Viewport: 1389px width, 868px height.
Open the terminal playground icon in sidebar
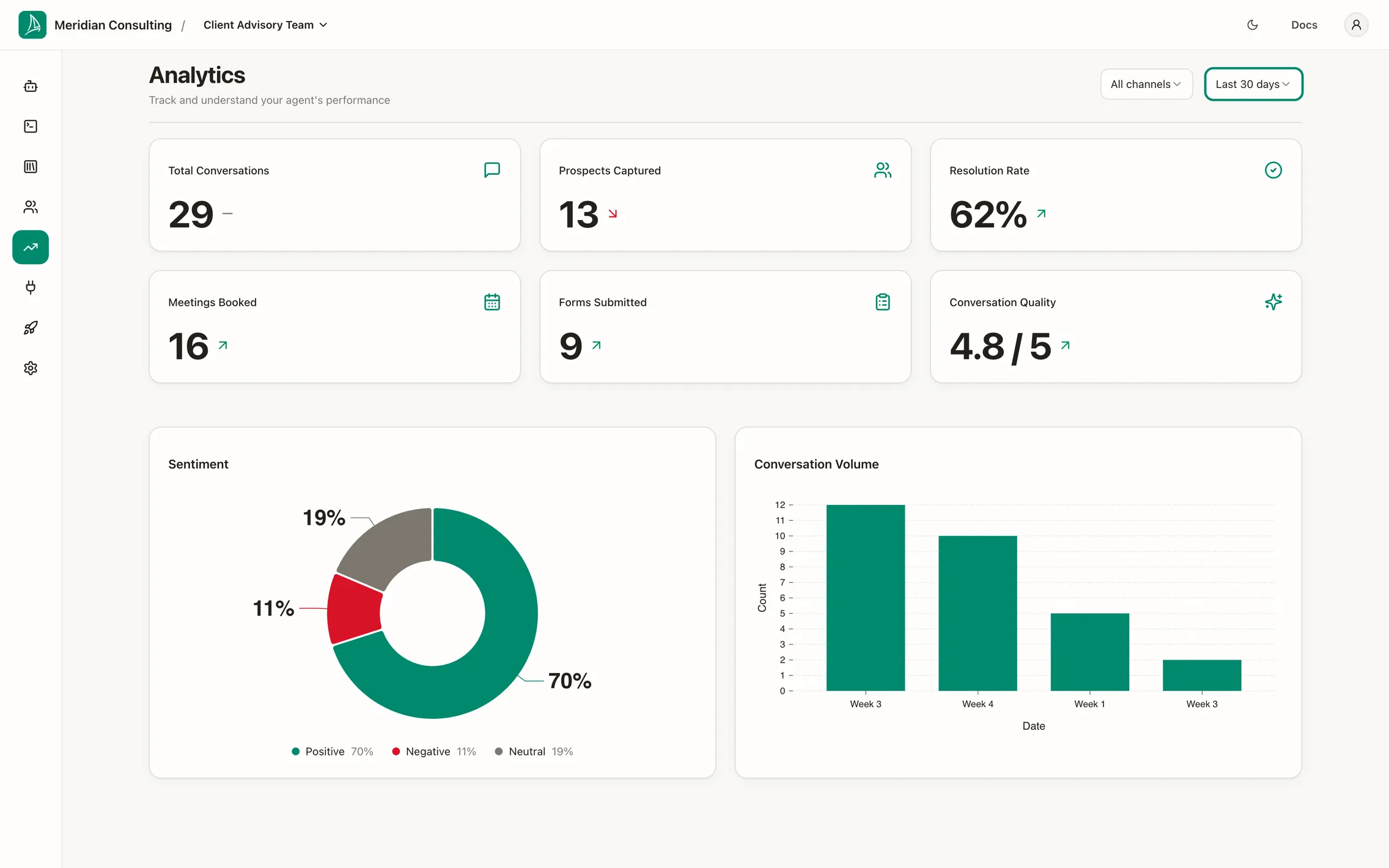(x=31, y=127)
